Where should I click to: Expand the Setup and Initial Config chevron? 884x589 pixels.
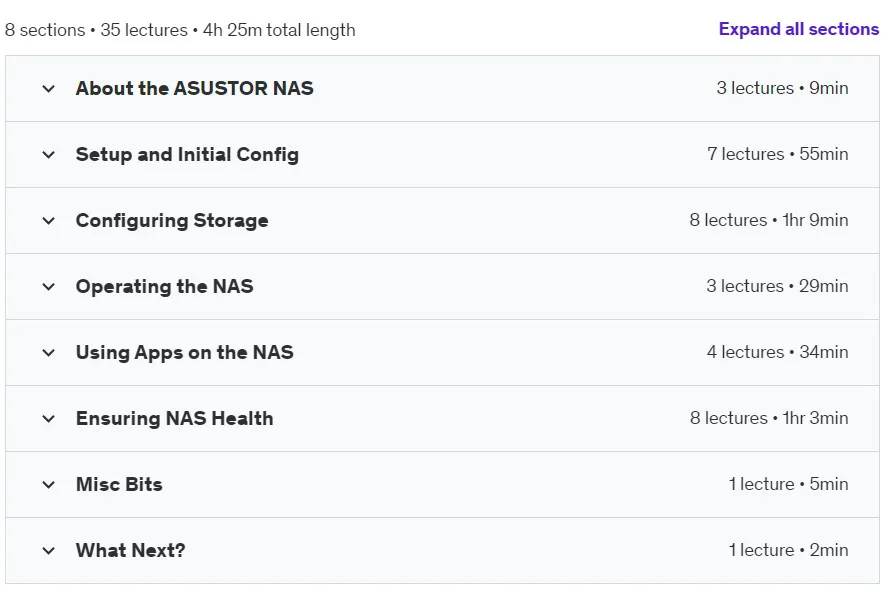pyautogui.click(x=48, y=154)
